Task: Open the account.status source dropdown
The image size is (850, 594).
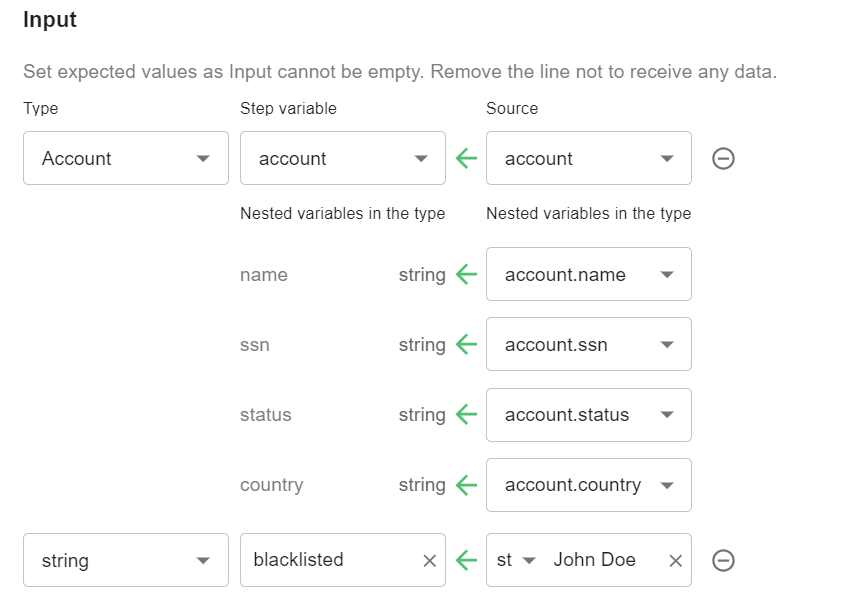Action: pos(589,415)
